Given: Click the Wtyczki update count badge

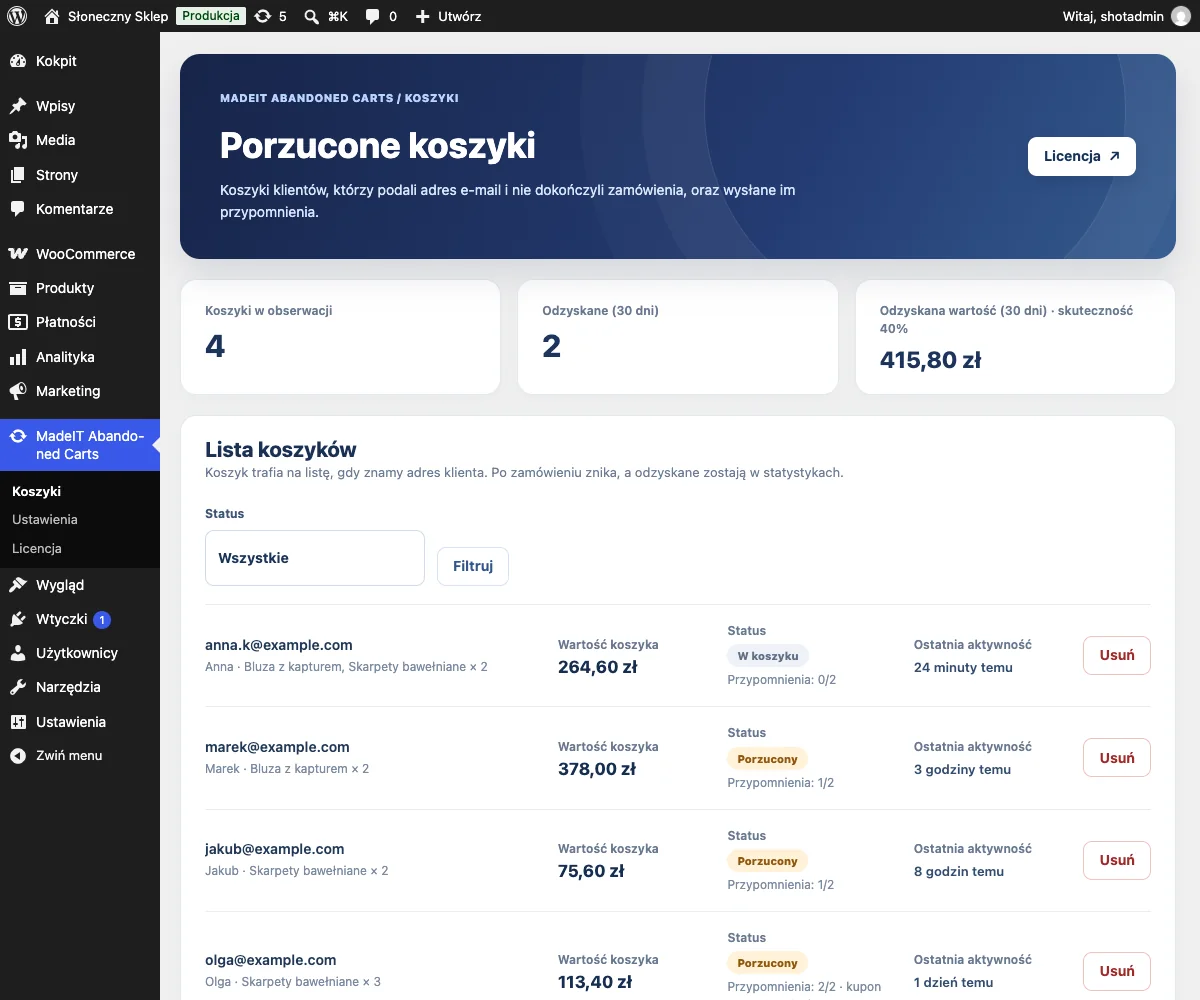Looking at the screenshot, I should [102, 620].
